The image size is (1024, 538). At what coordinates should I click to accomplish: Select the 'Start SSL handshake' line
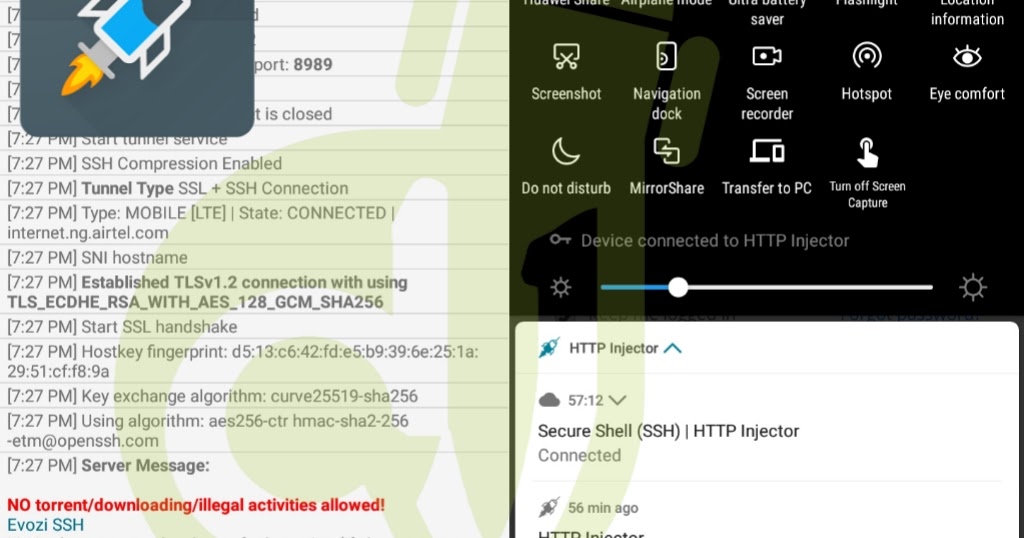[x=122, y=327]
